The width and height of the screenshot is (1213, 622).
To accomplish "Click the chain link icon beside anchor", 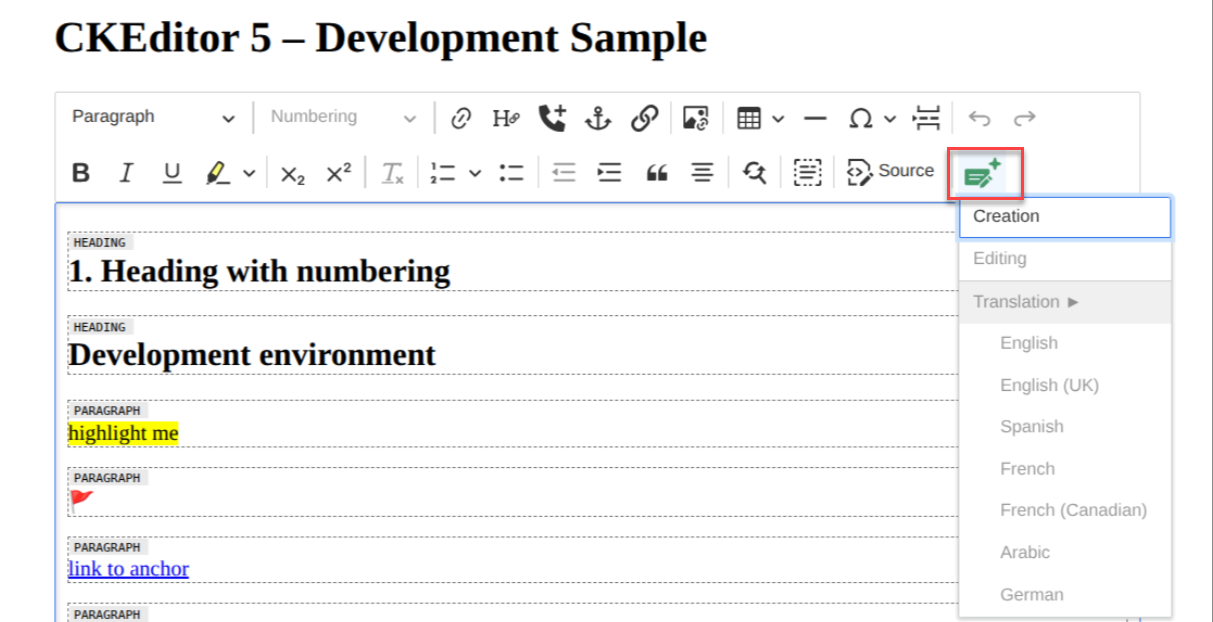I will 644,118.
